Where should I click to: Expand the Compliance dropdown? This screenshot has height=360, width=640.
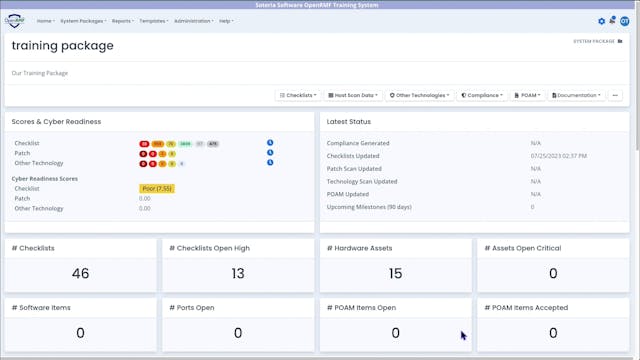(482, 95)
